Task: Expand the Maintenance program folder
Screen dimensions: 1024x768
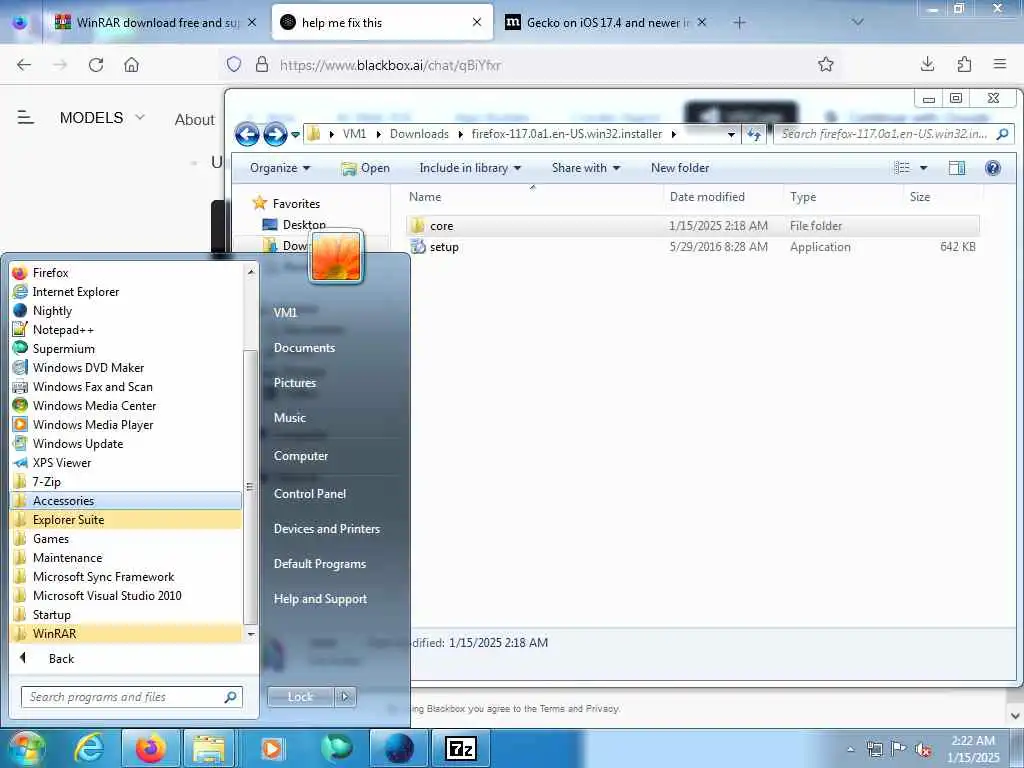Action: point(125,557)
